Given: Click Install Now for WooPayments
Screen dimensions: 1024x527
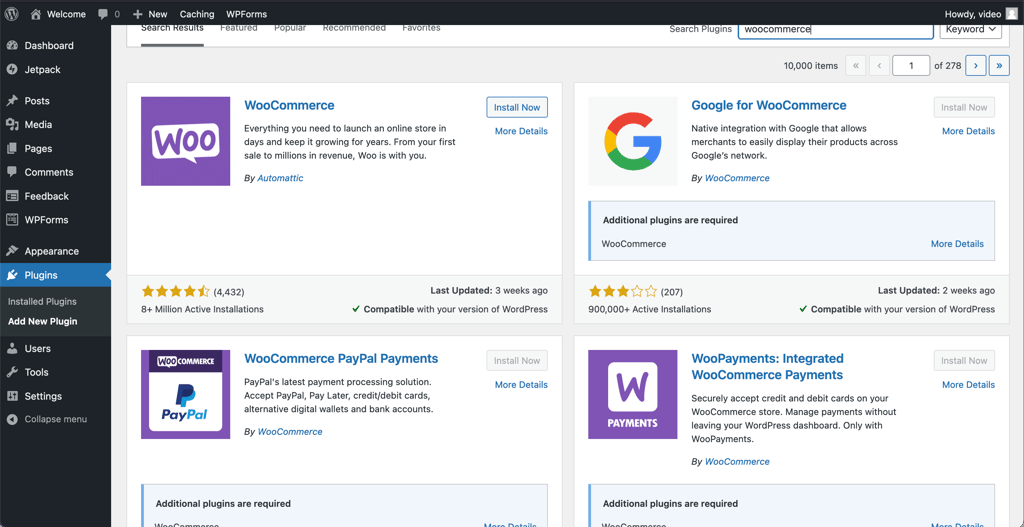Looking at the screenshot, I should pos(964,360).
